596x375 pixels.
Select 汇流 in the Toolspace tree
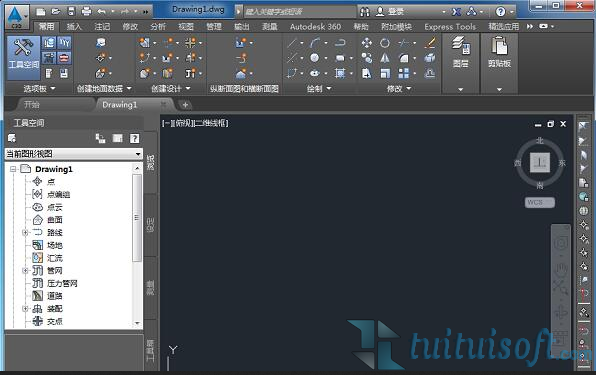[55, 258]
